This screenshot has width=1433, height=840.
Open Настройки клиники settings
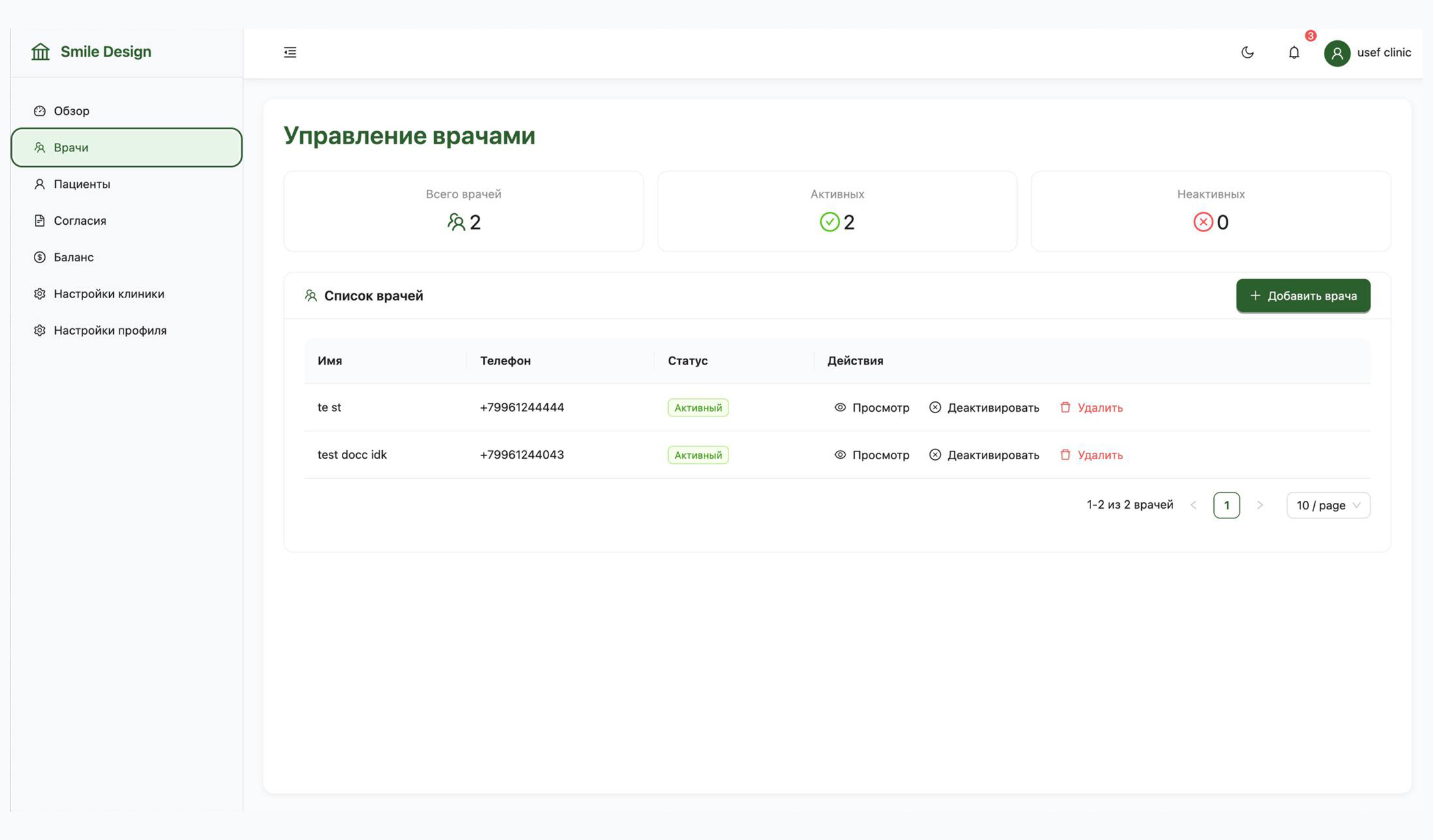109,294
